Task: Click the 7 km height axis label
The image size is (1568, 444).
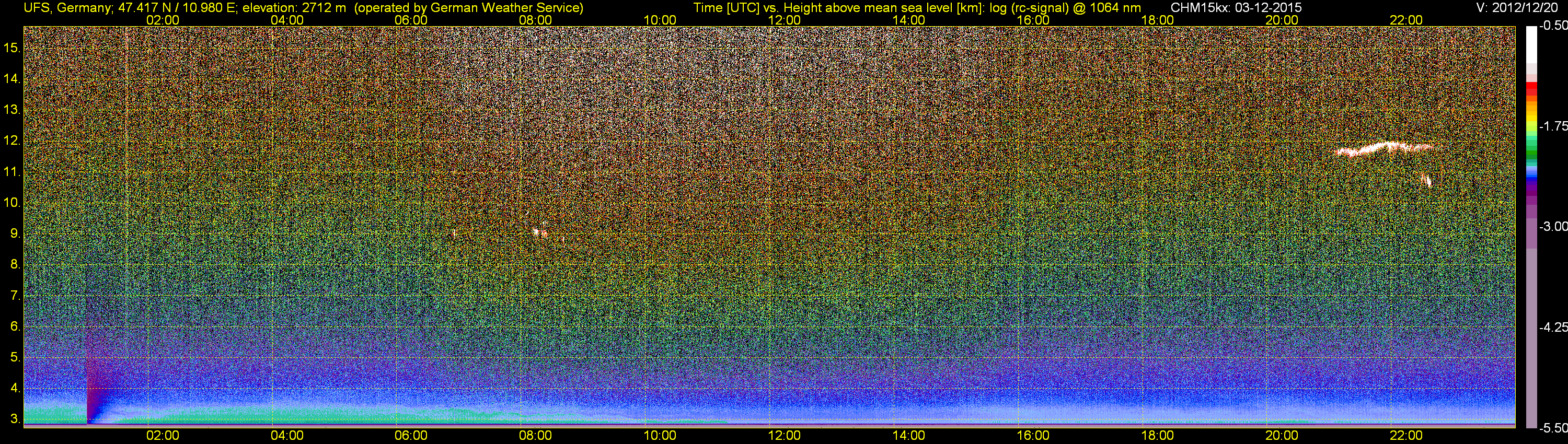Action: [14, 296]
